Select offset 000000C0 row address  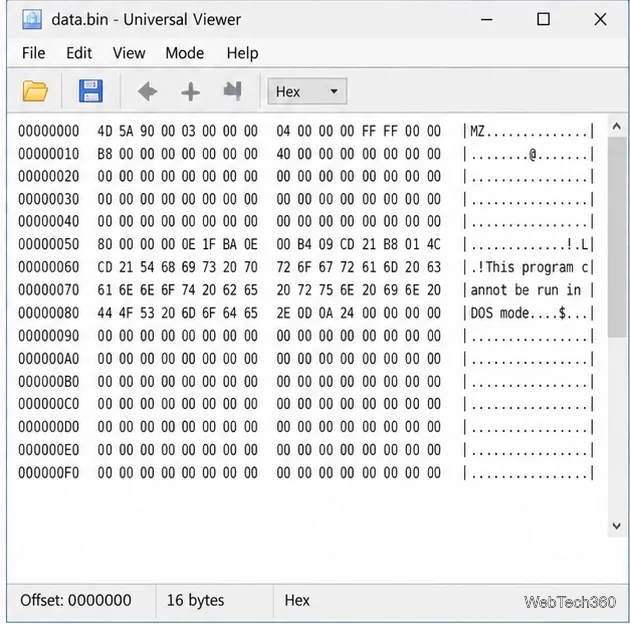point(49,404)
